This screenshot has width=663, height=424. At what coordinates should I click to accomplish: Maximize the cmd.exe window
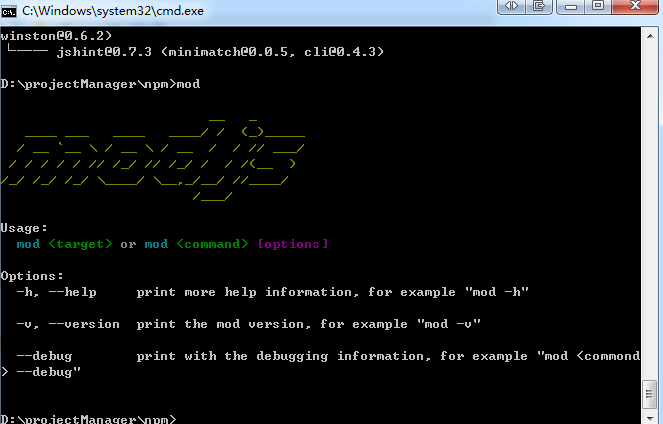pos(598,6)
